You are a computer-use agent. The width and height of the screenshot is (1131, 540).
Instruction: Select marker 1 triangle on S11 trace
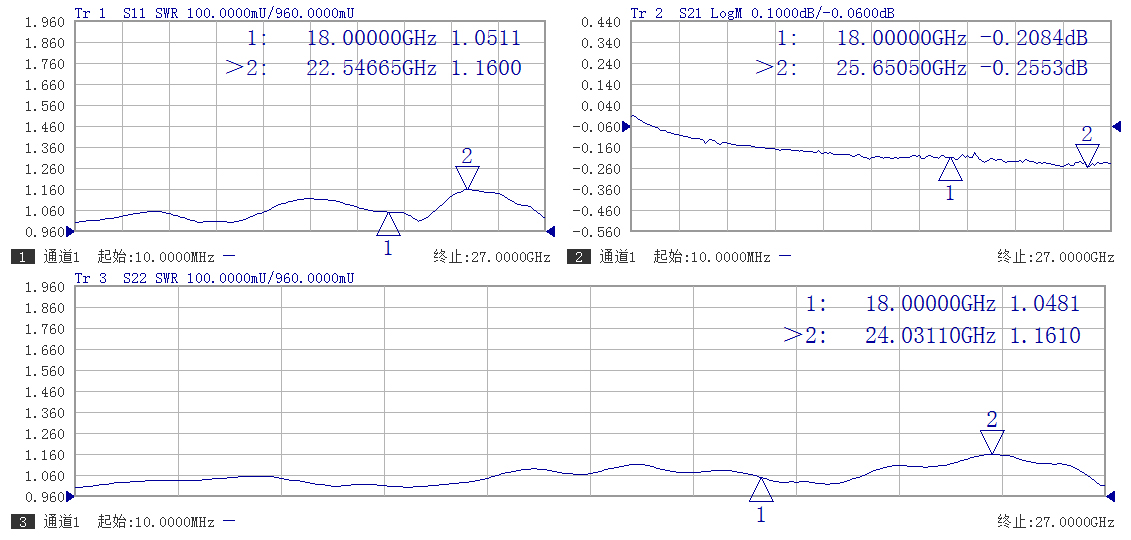point(388,224)
